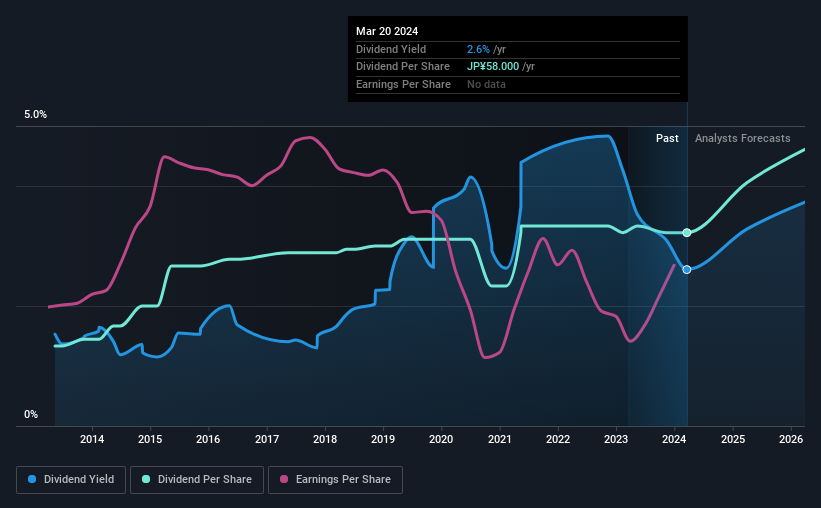Click the 2020 x-axis label
The image size is (821, 508).
(x=441, y=439)
